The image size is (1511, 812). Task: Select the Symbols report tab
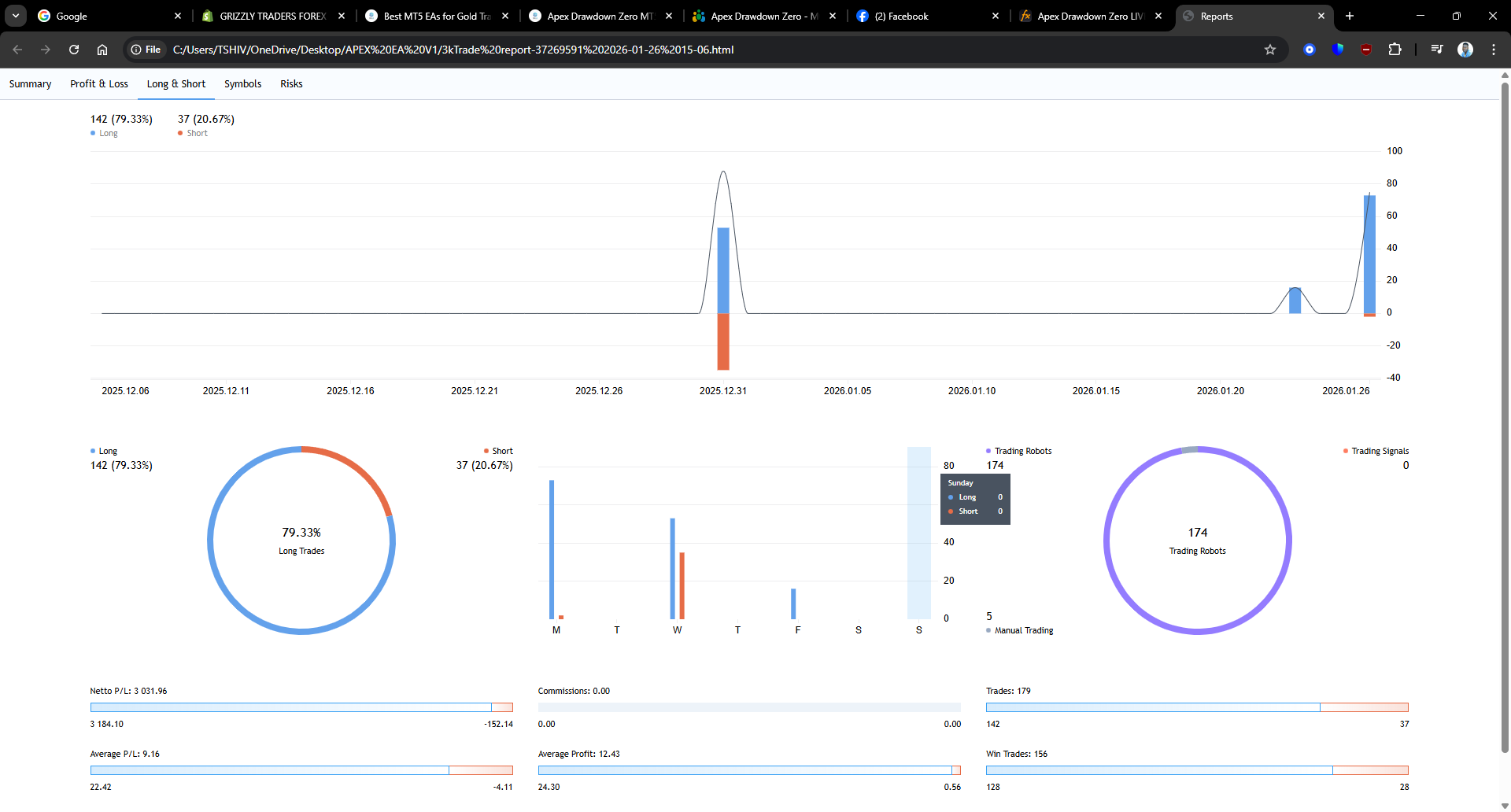pos(242,84)
